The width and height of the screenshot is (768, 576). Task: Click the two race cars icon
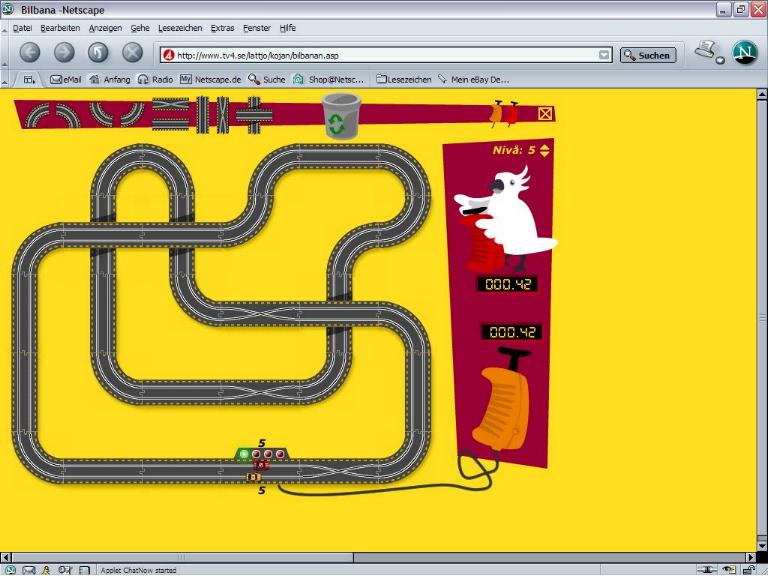coord(504,115)
